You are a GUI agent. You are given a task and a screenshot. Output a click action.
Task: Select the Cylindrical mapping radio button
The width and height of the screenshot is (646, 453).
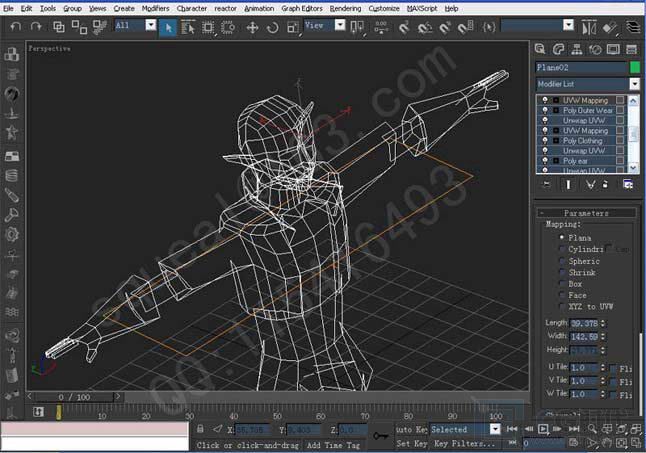(562, 249)
